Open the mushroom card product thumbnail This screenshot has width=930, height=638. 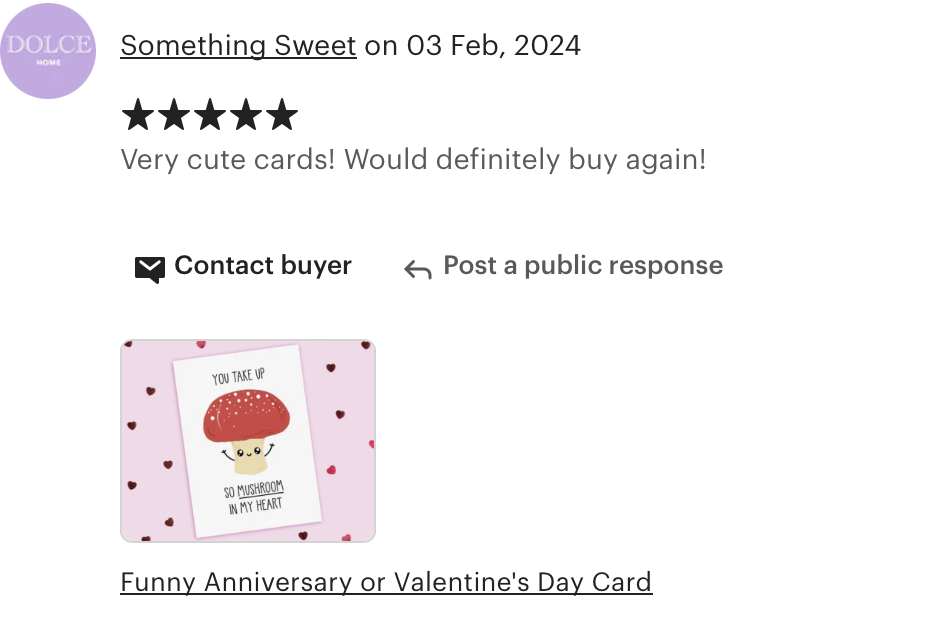[248, 441]
